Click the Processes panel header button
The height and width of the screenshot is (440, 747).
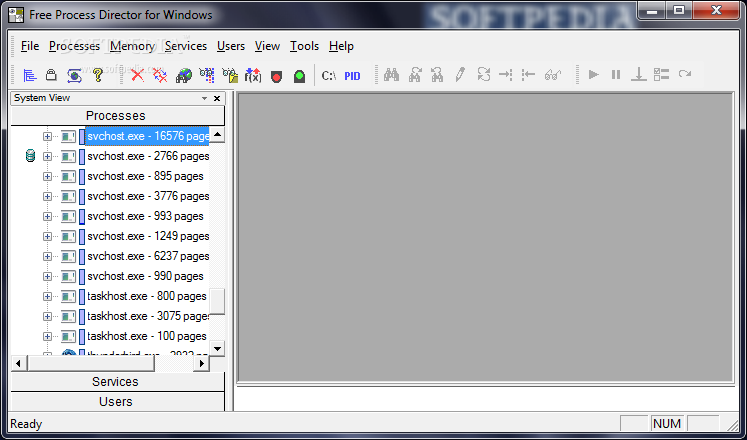click(117, 116)
